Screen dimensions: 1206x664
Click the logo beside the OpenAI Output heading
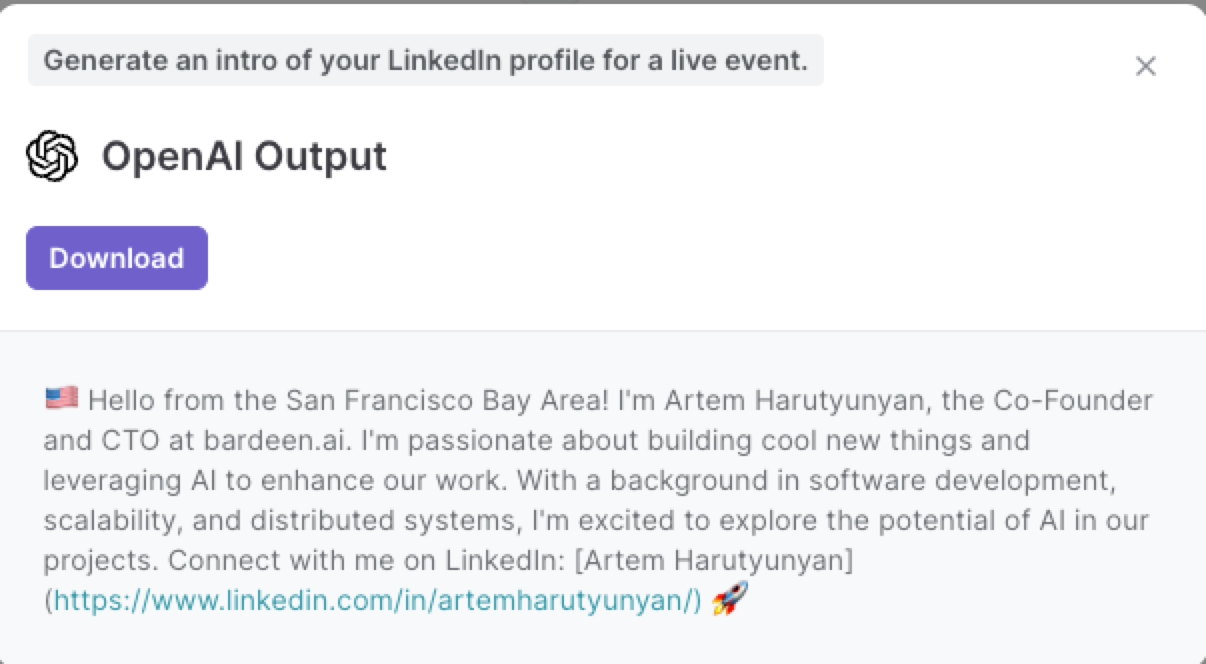[52, 155]
